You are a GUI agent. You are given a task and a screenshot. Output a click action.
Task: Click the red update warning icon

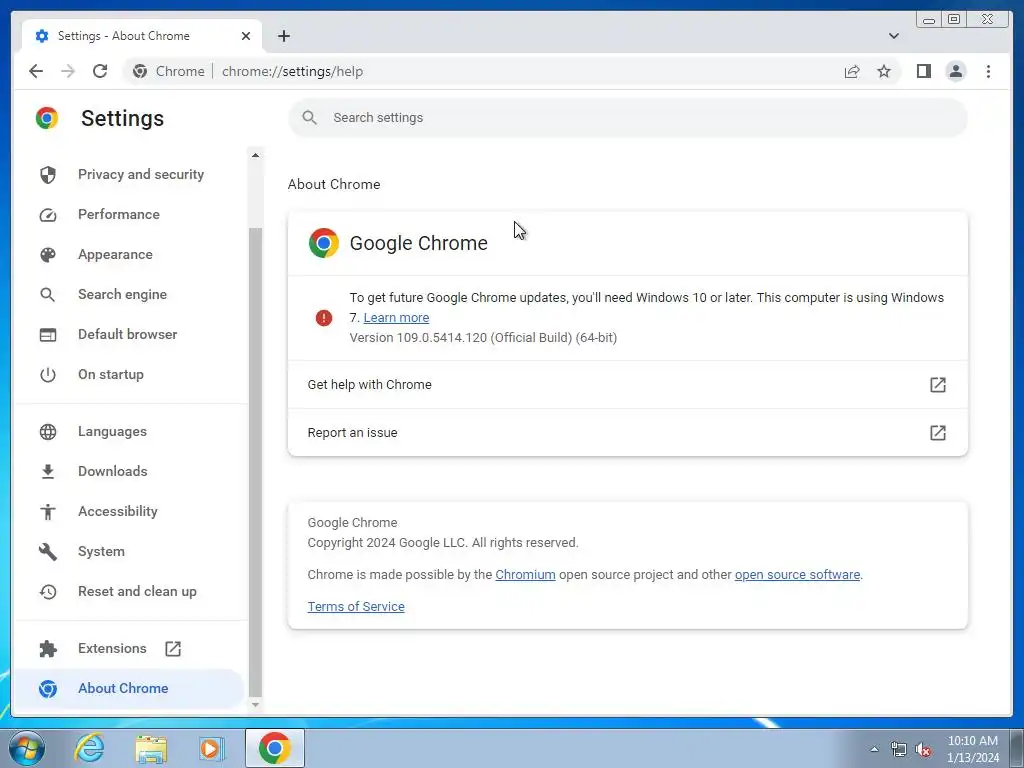tap(324, 318)
